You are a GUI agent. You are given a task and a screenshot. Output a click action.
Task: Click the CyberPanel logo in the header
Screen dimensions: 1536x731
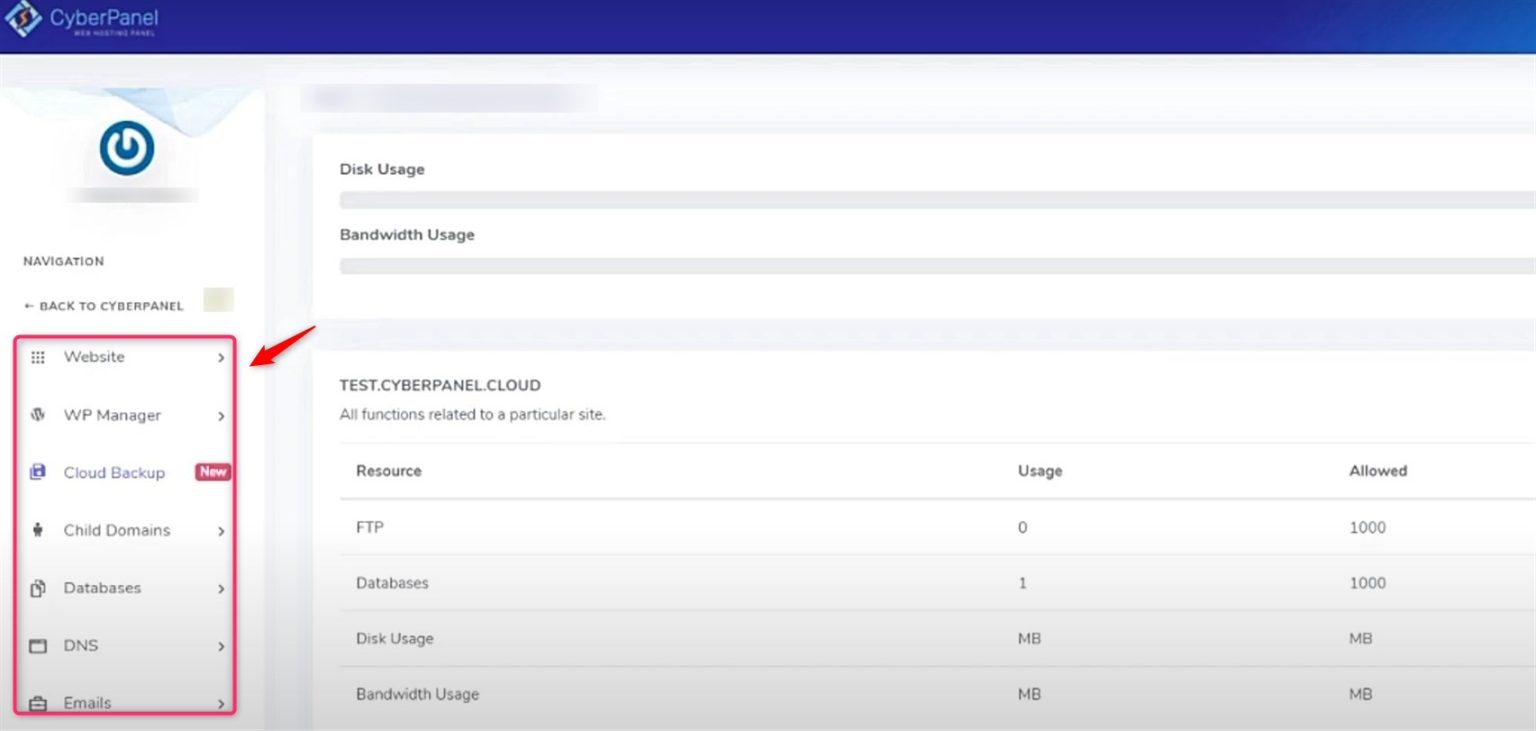pyautogui.click(x=85, y=20)
